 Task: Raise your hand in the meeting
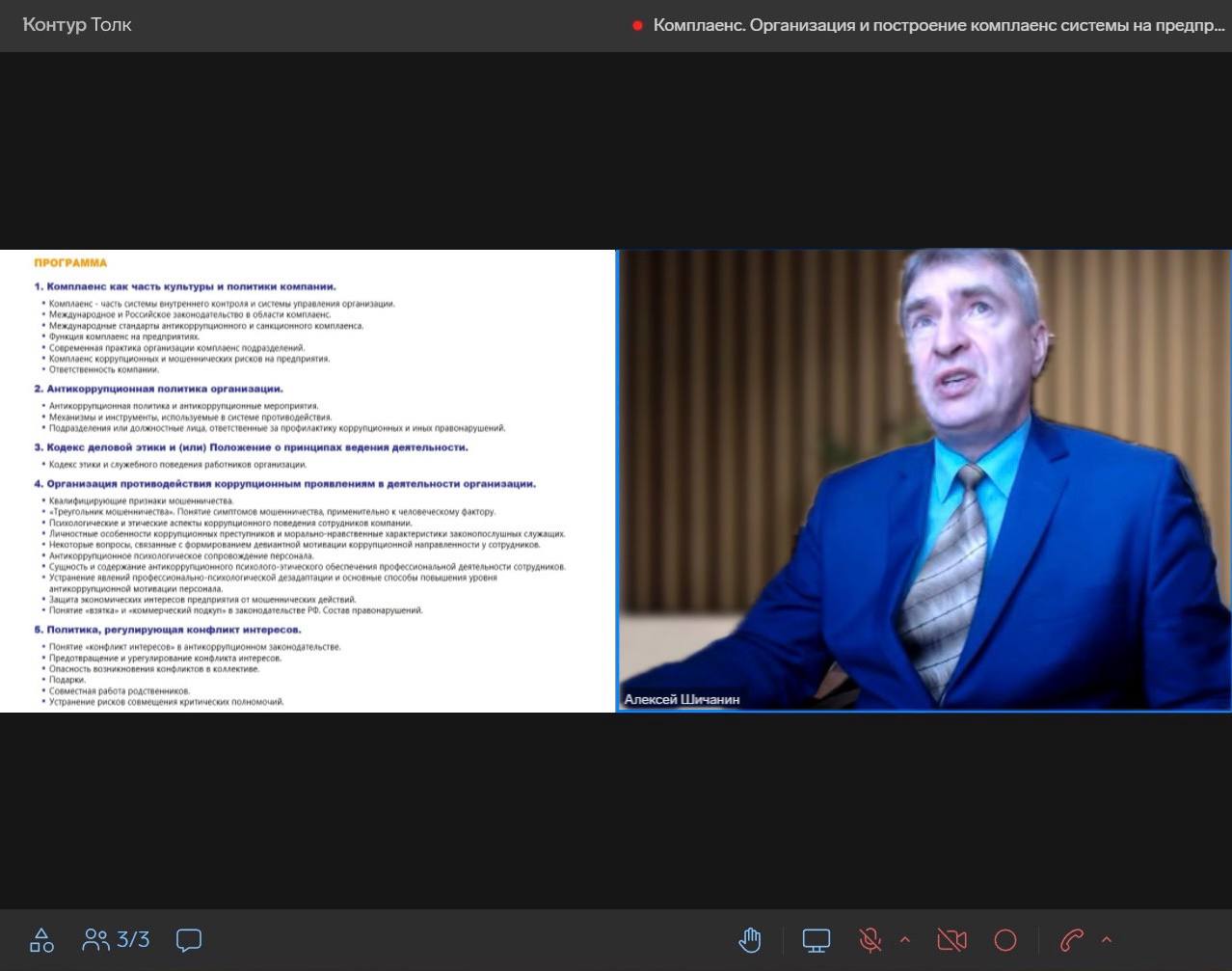(x=749, y=940)
